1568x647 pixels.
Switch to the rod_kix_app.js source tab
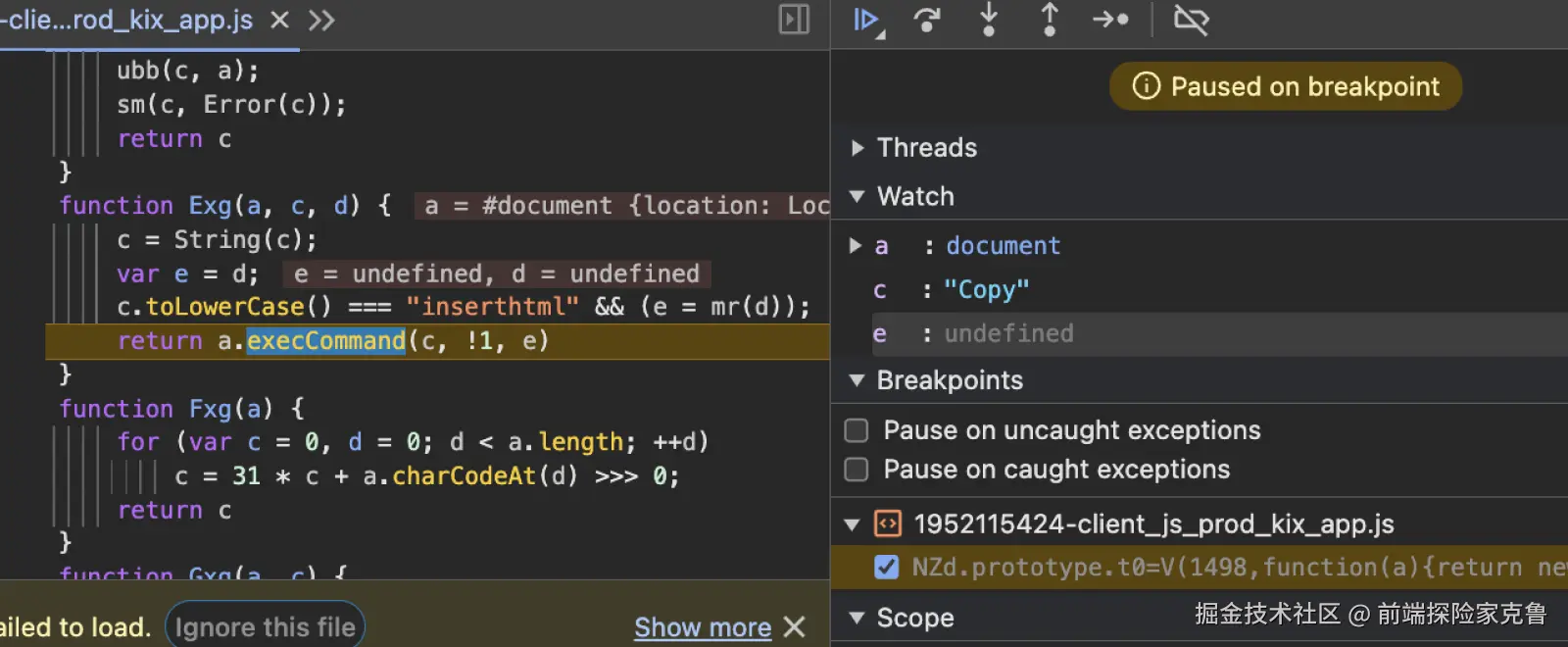[126, 20]
